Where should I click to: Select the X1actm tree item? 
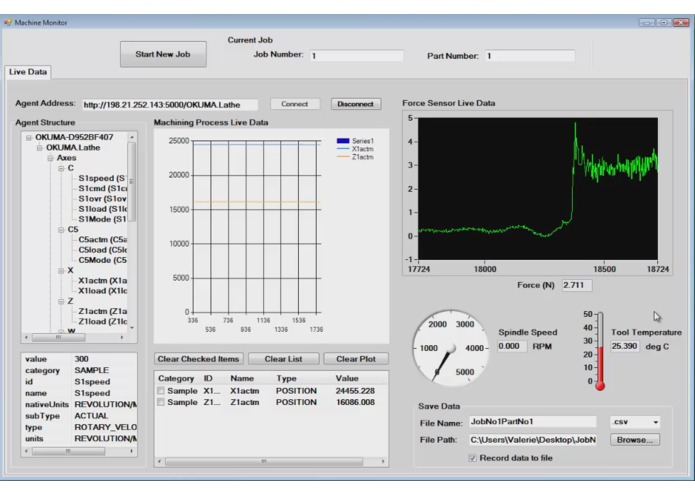coord(102,280)
